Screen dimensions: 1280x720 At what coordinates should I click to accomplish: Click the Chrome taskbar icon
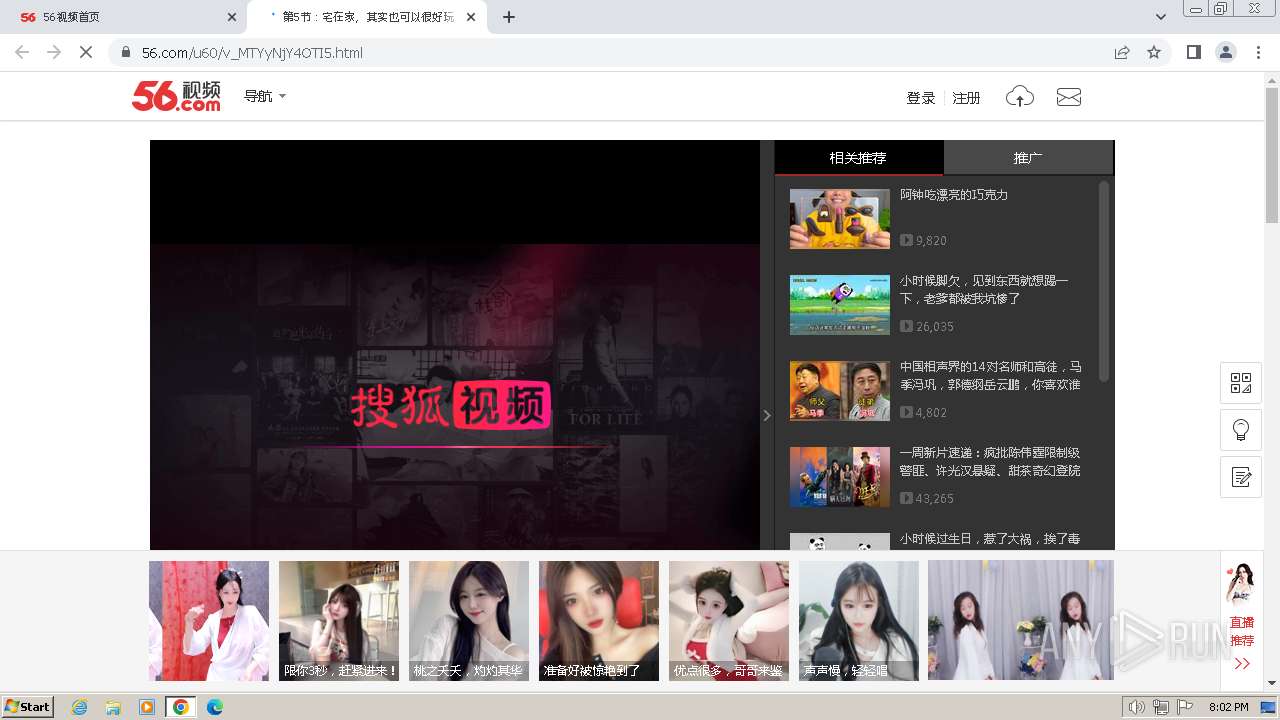pos(181,707)
